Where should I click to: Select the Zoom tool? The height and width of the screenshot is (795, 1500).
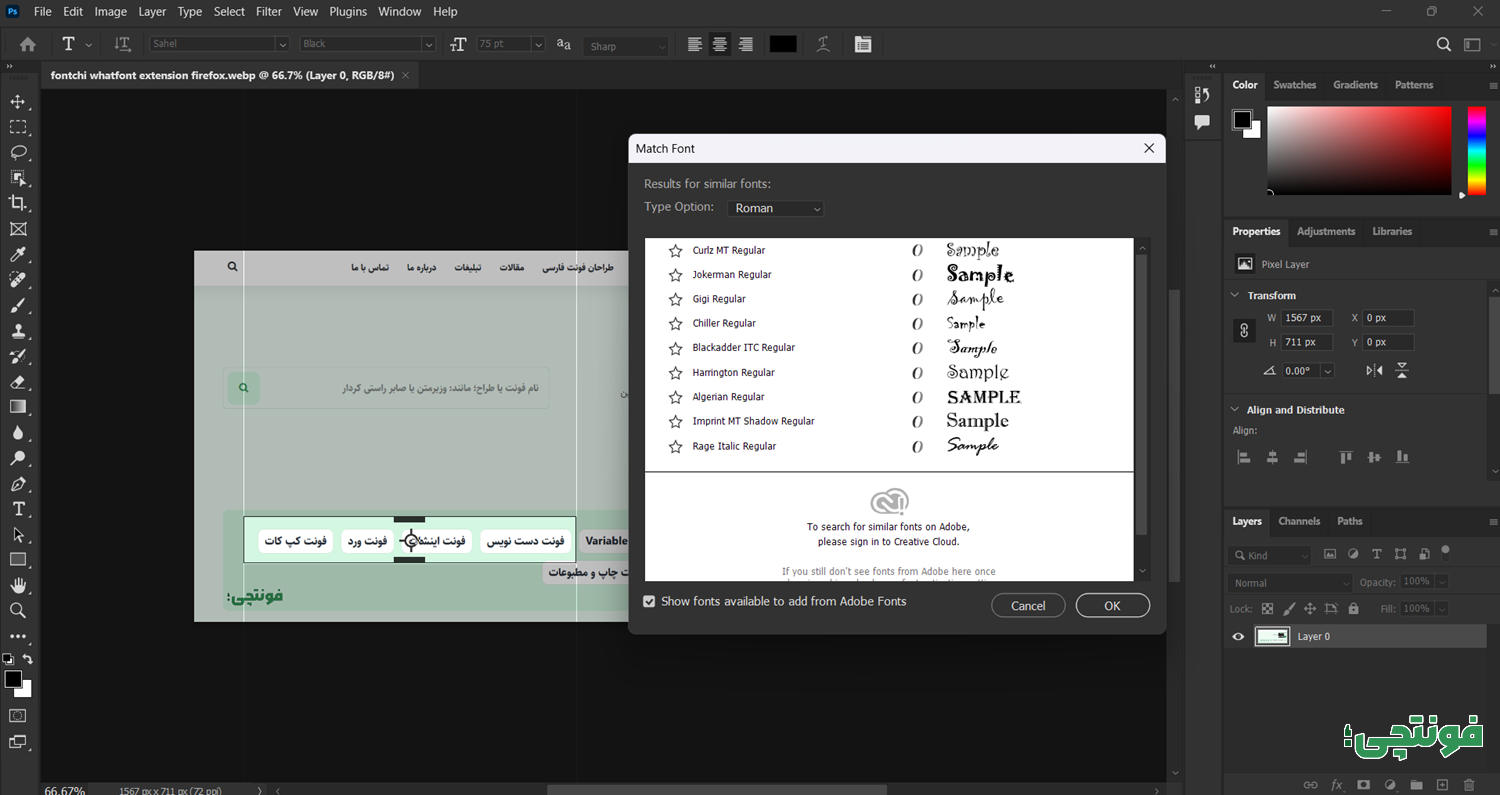pos(18,610)
